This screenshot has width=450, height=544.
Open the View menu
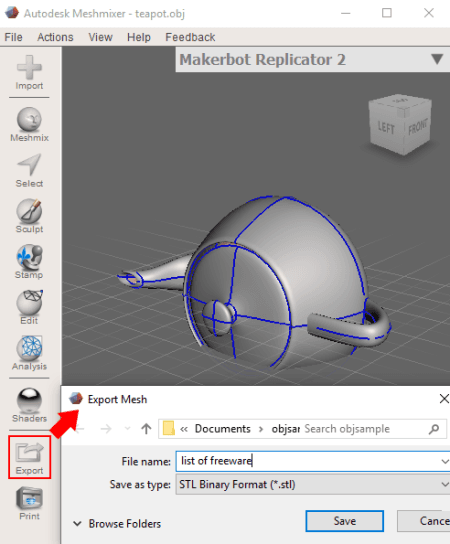point(100,37)
